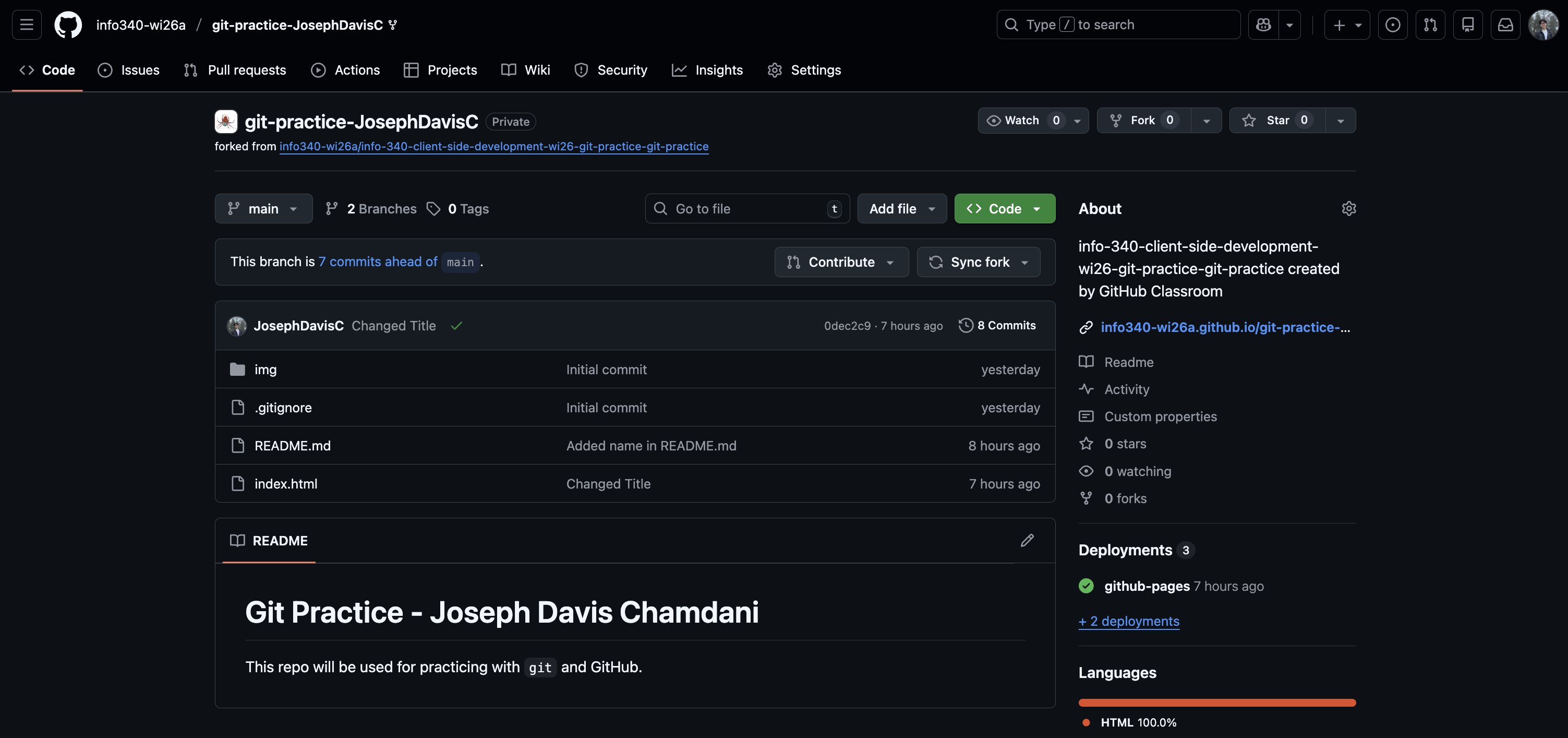Open the Insights tab
The height and width of the screenshot is (738, 1568).
(707, 69)
